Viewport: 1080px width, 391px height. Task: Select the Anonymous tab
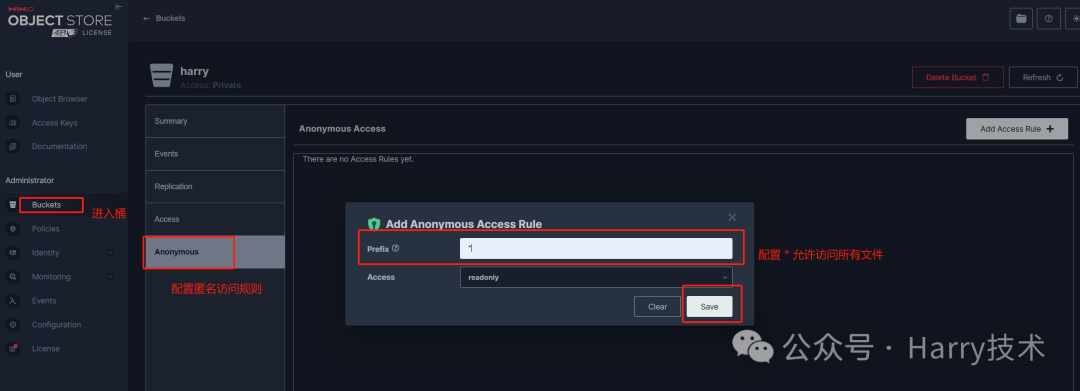215,252
